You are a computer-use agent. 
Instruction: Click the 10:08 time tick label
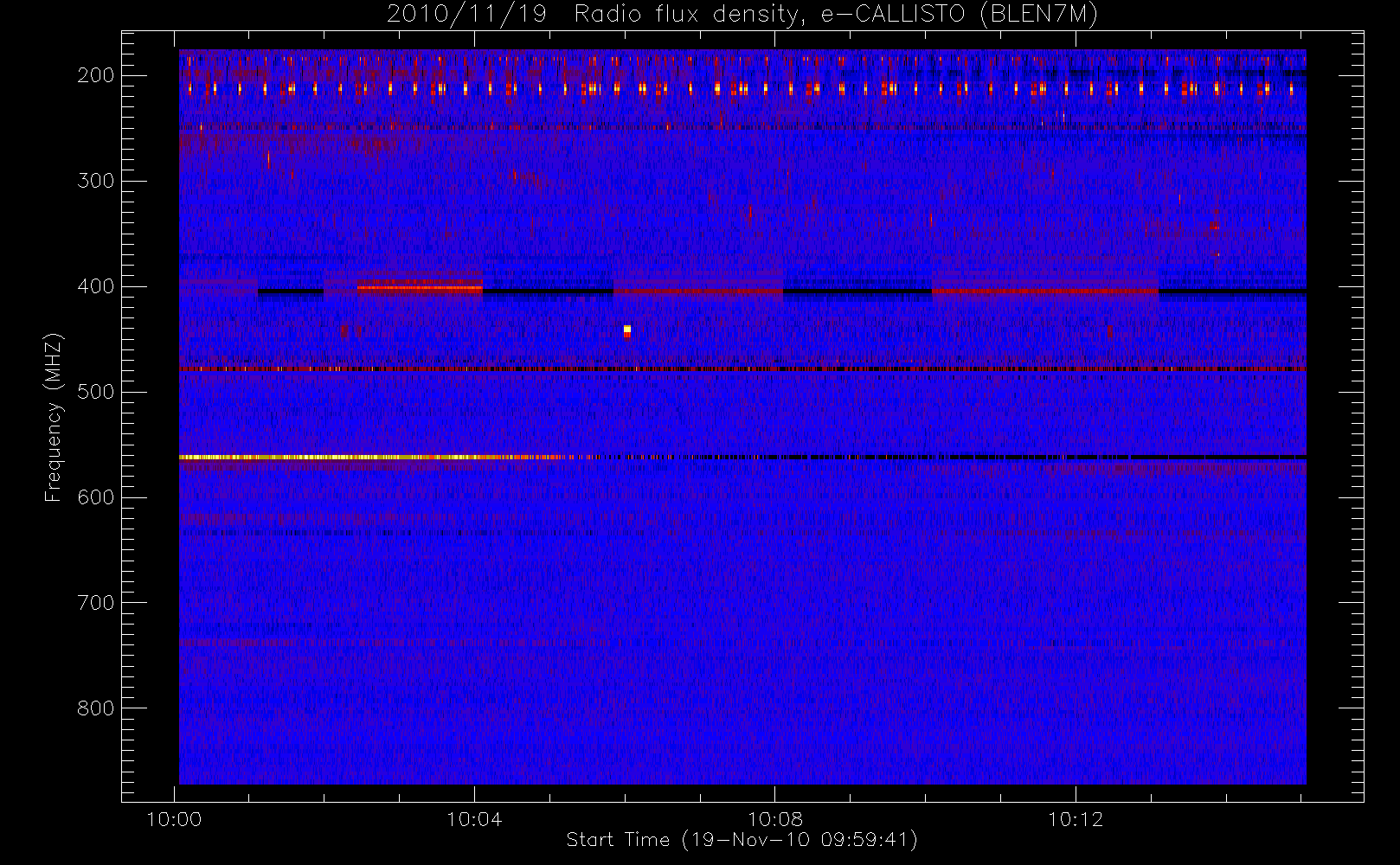coord(774,819)
